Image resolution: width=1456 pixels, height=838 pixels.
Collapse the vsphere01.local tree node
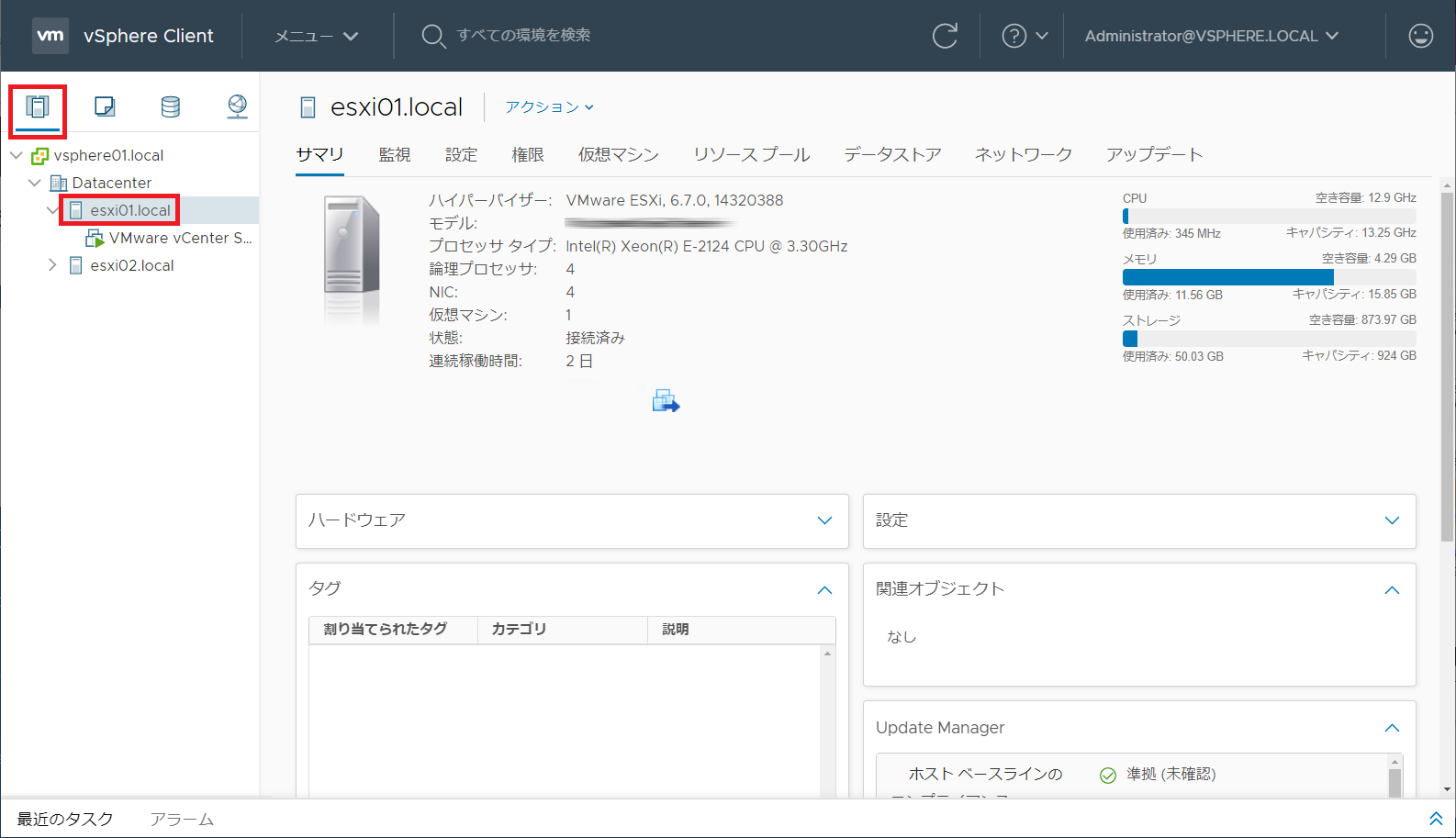point(17,155)
